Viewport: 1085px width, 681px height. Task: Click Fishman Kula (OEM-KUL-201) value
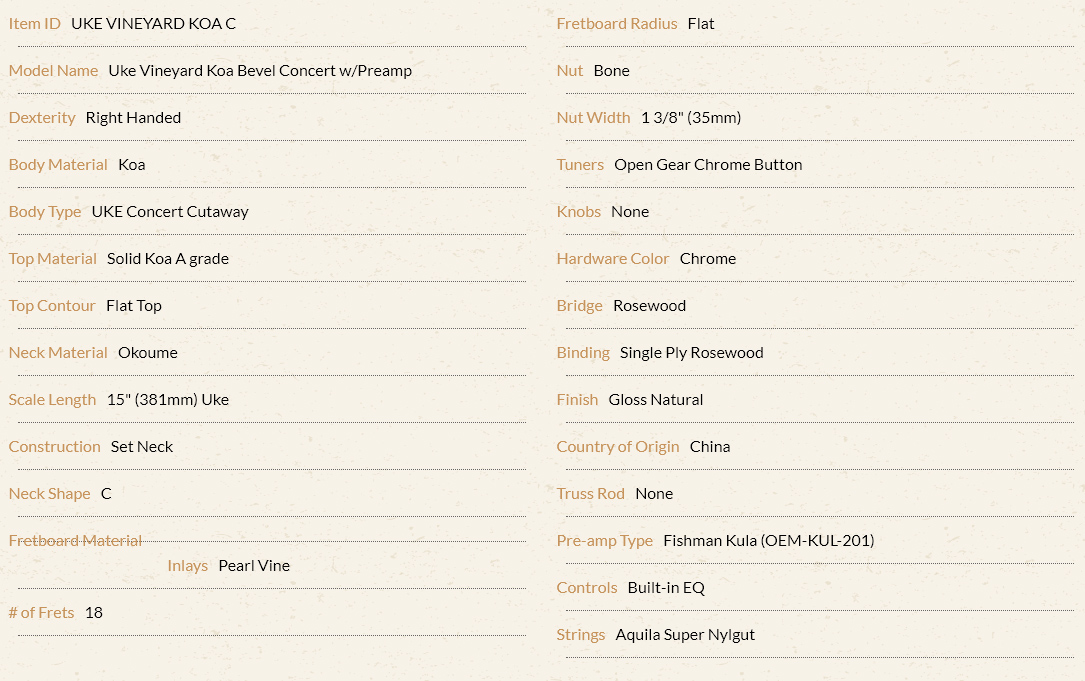(769, 541)
